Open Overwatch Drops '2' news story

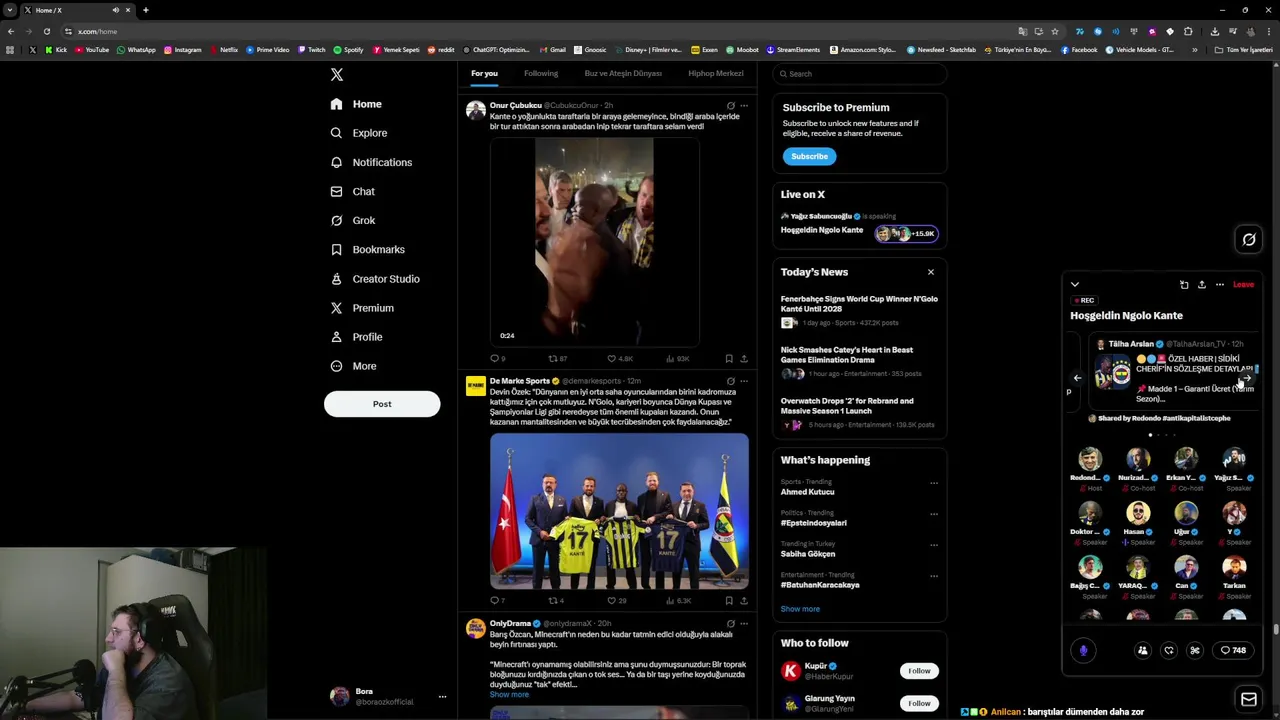[x=859, y=413]
